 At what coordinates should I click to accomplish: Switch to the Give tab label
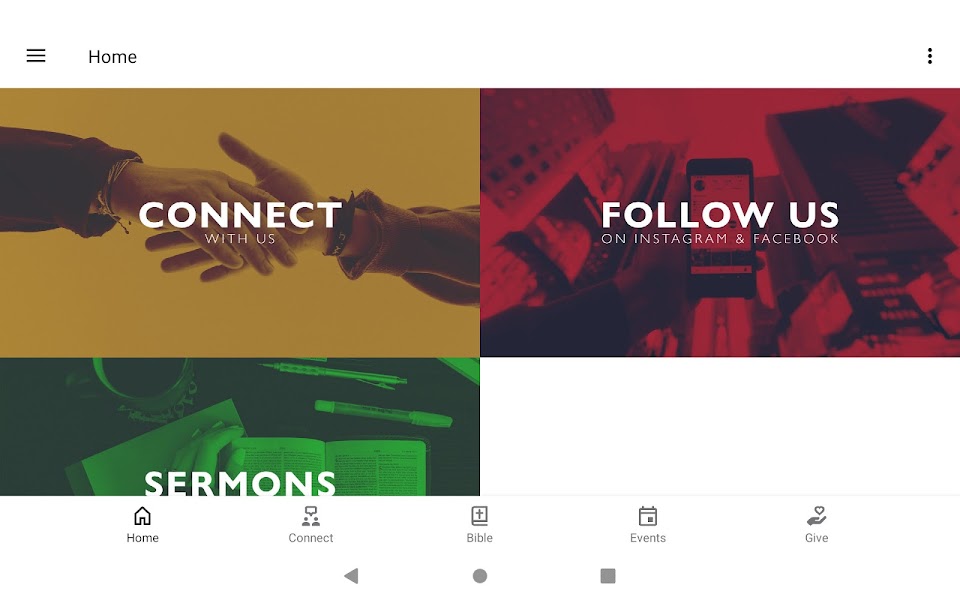click(816, 538)
